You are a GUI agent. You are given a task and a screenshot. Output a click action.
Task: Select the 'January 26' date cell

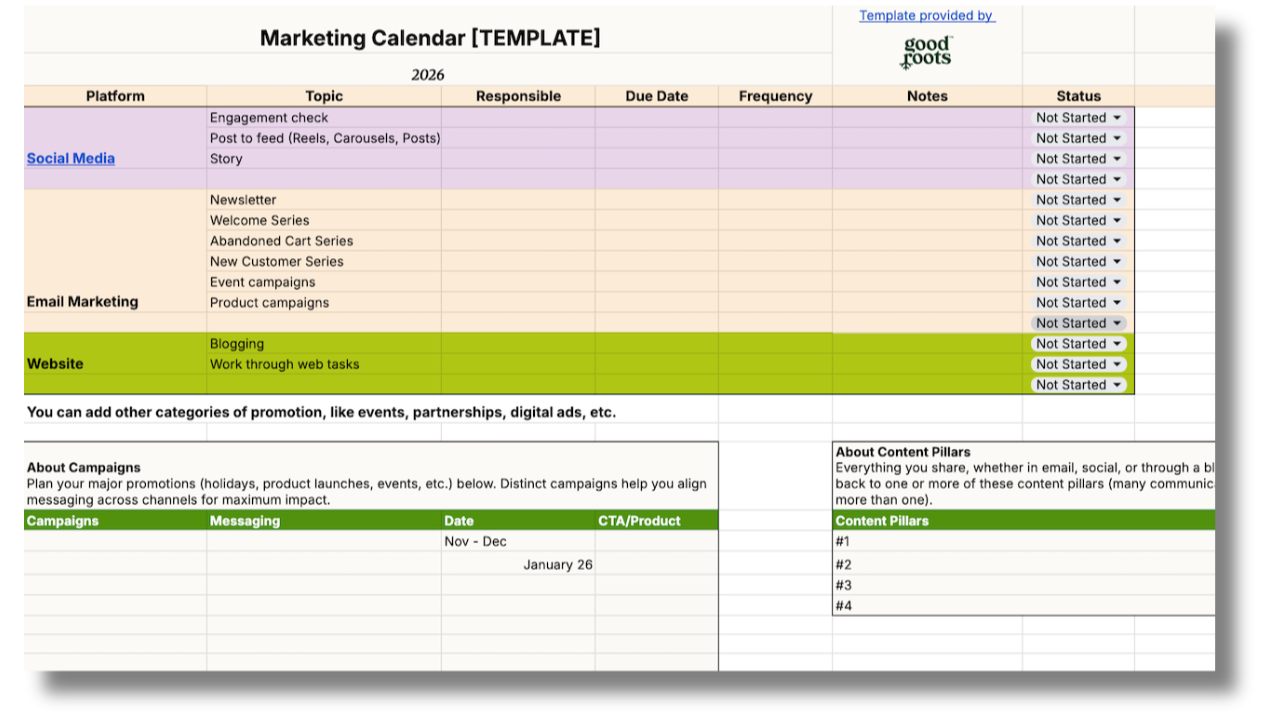point(517,564)
